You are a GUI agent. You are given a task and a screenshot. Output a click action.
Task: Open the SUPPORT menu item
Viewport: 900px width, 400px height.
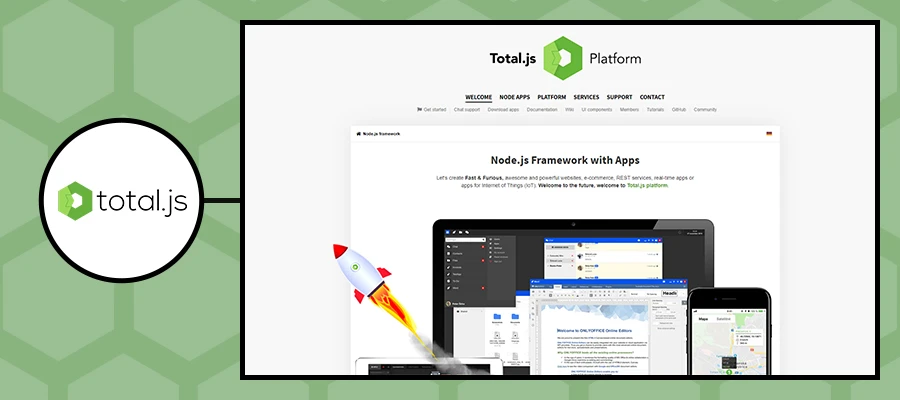(619, 97)
